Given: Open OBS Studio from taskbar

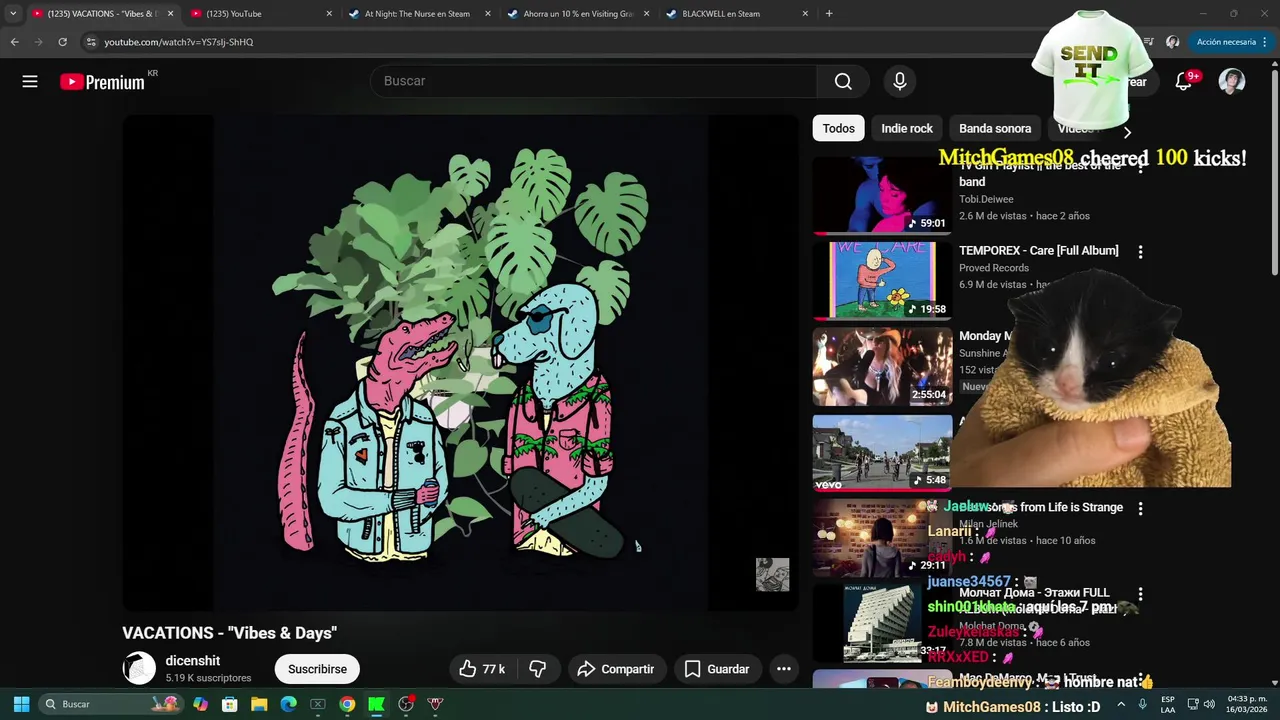Looking at the screenshot, I should click(406, 704).
